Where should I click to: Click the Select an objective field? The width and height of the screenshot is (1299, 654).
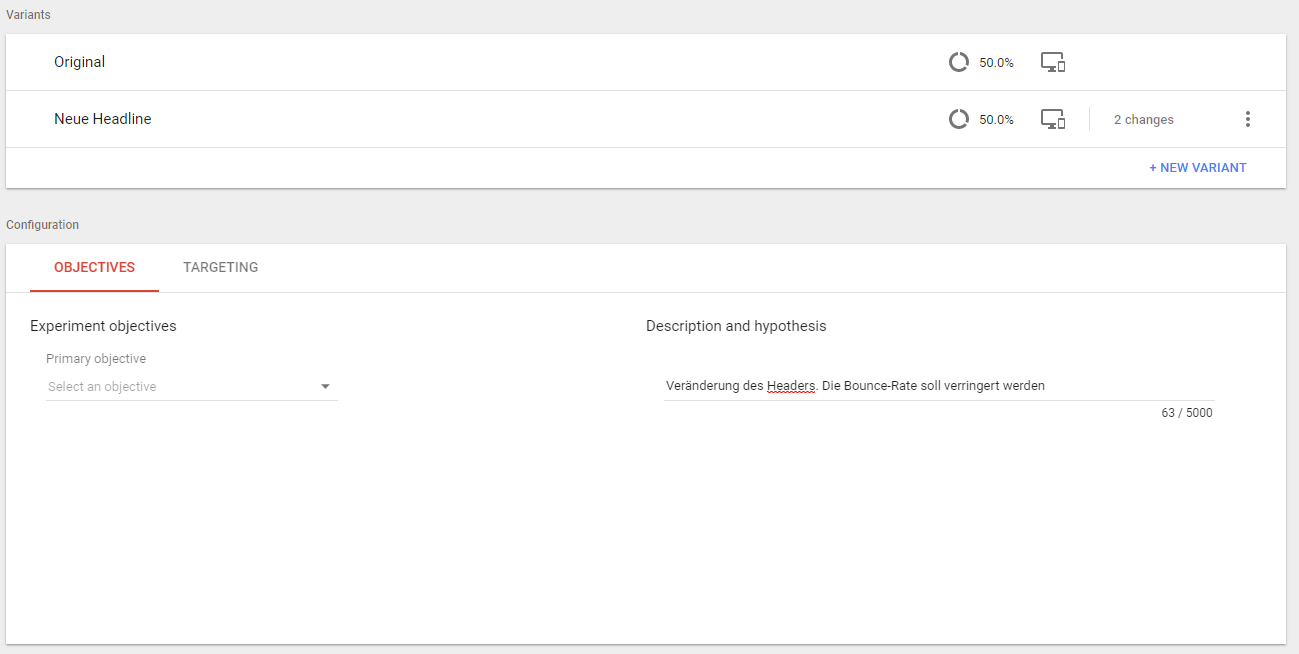[192, 387]
